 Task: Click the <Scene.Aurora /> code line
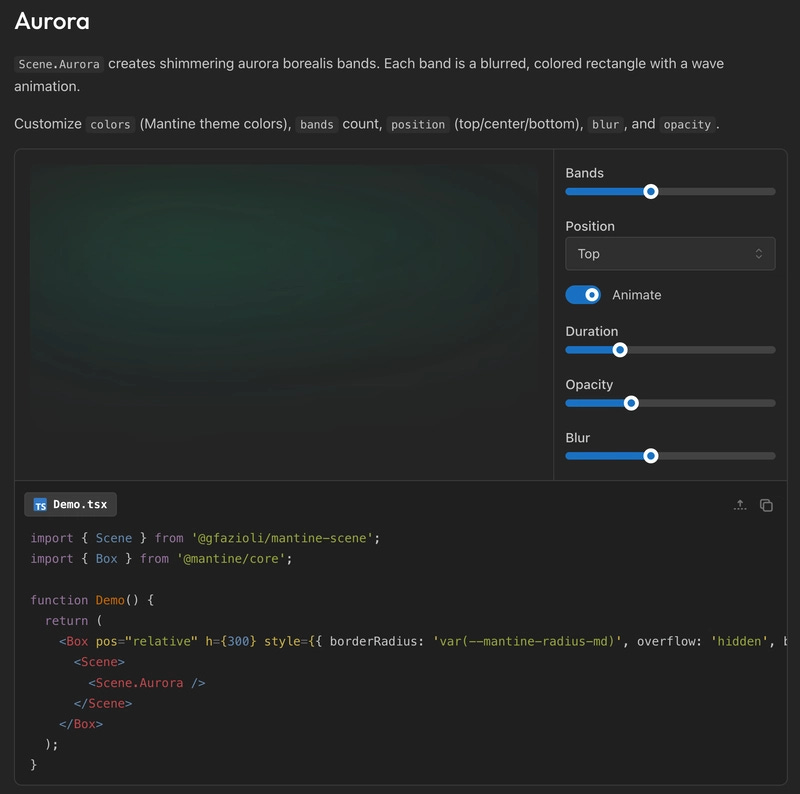click(x=147, y=683)
